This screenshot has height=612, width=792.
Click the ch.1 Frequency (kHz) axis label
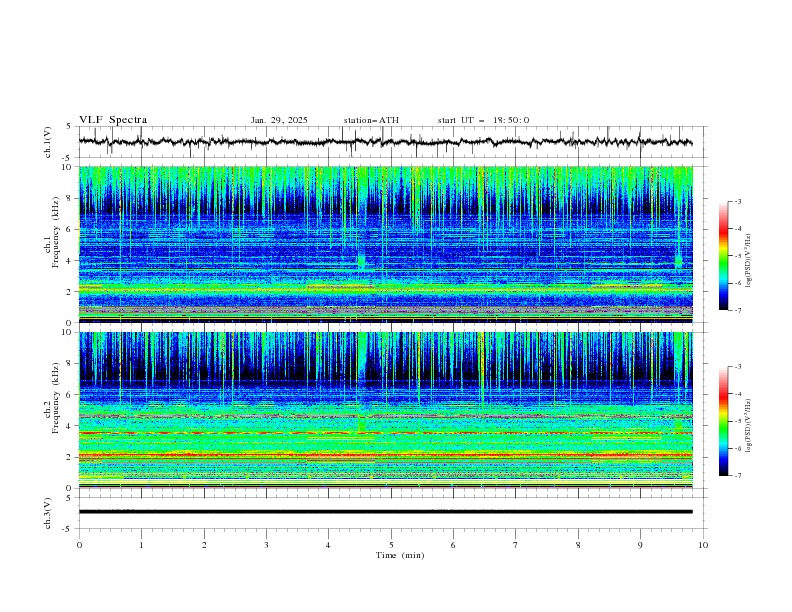click(x=52, y=232)
